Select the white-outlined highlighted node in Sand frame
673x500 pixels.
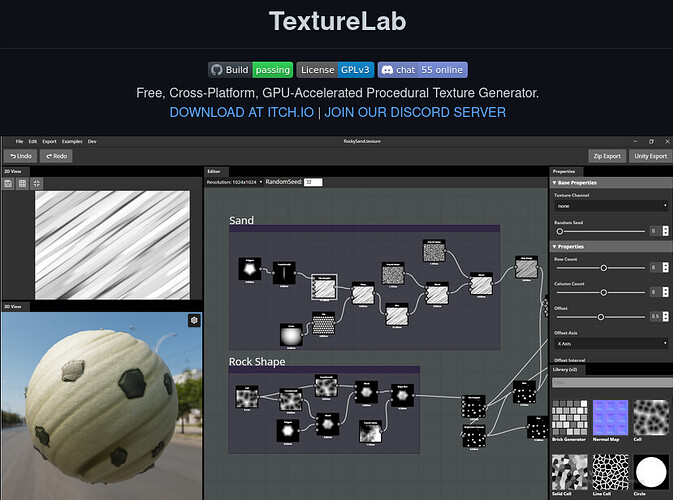point(324,287)
